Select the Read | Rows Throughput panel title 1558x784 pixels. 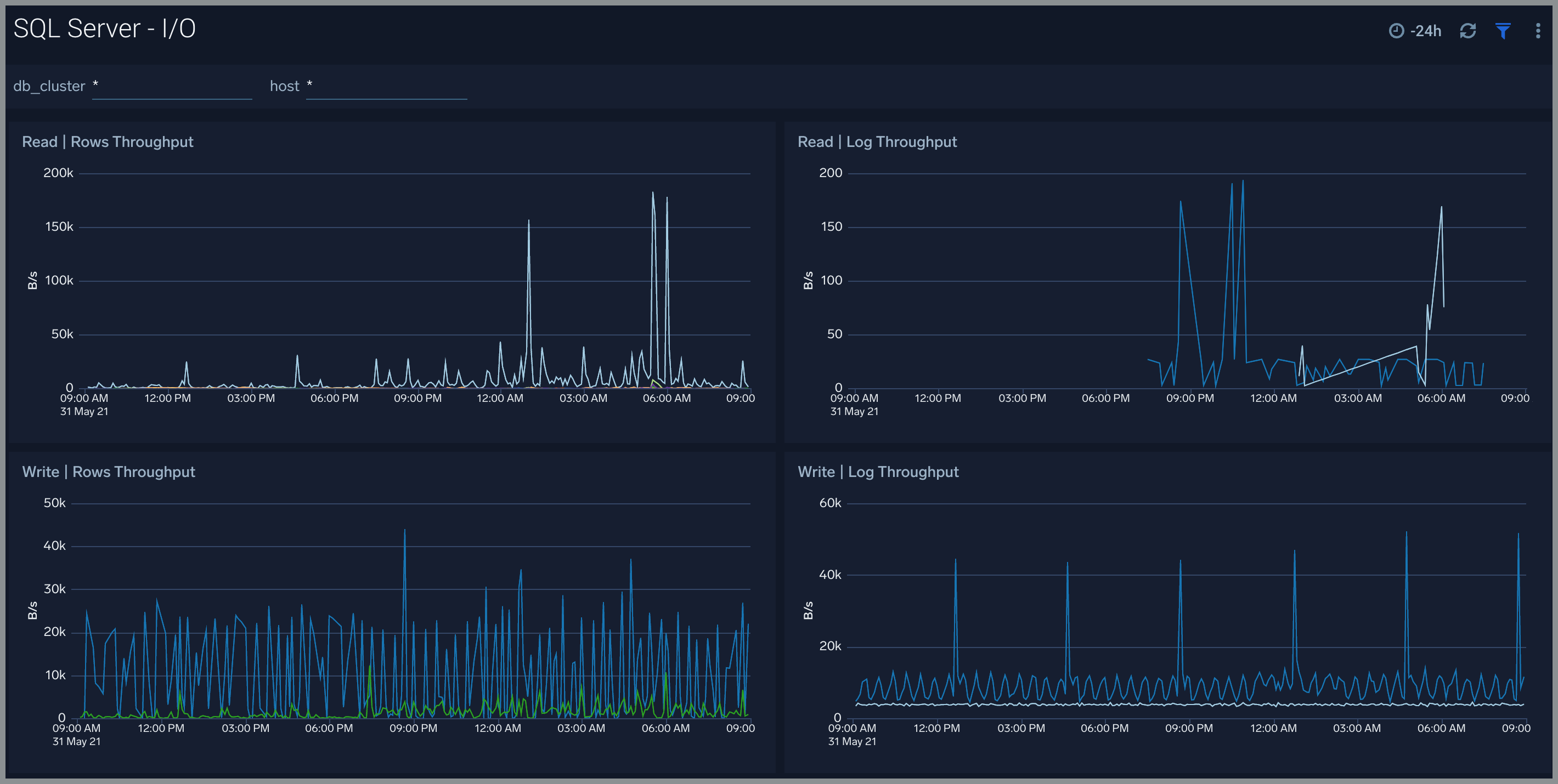point(108,141)
